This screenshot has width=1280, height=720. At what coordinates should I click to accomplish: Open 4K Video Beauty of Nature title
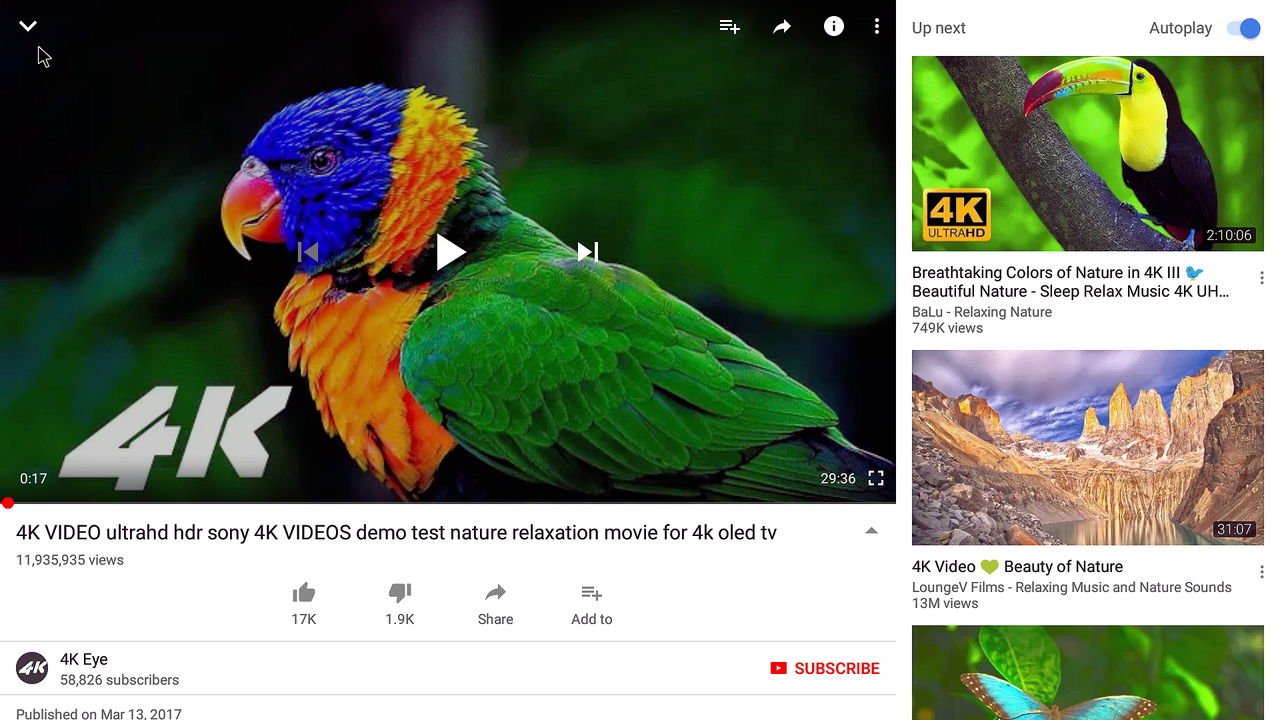click(x=1017, y=566)
